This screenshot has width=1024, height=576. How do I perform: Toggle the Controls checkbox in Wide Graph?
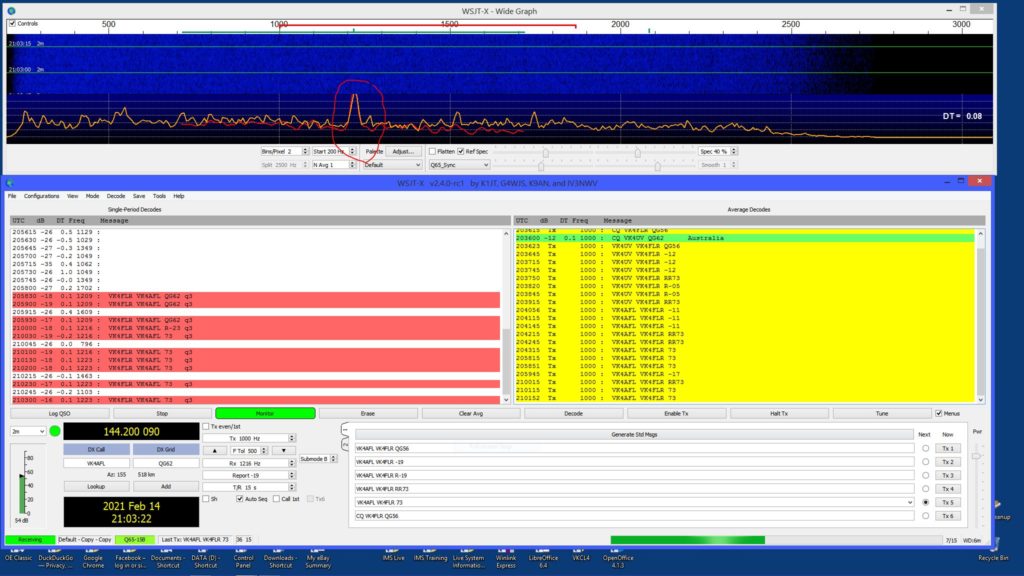12,24
